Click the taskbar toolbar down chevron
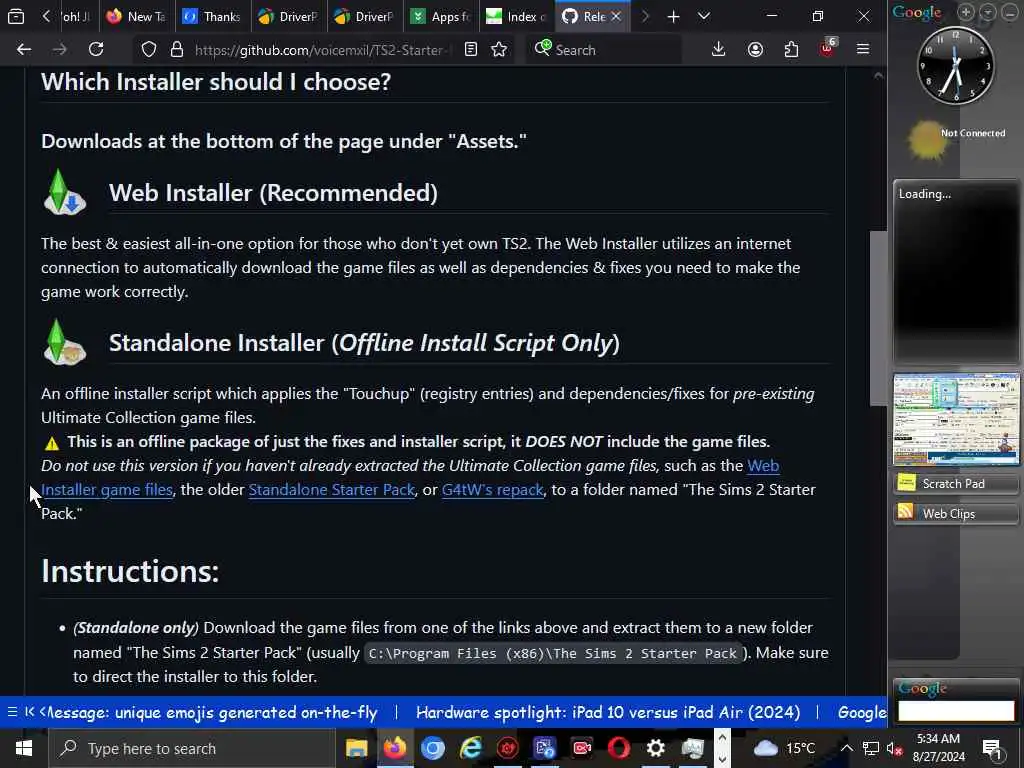Image resolution: width=1024 pixels, height=768 pixels. point(722,759)
